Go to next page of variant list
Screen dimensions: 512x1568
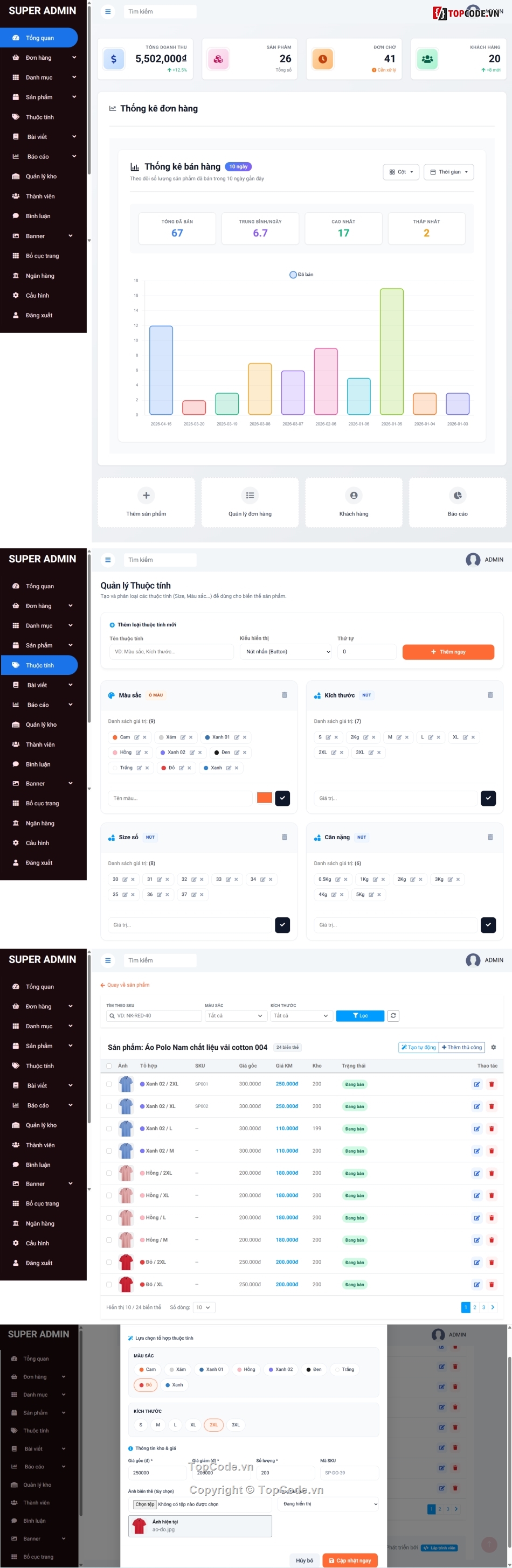493,1307
